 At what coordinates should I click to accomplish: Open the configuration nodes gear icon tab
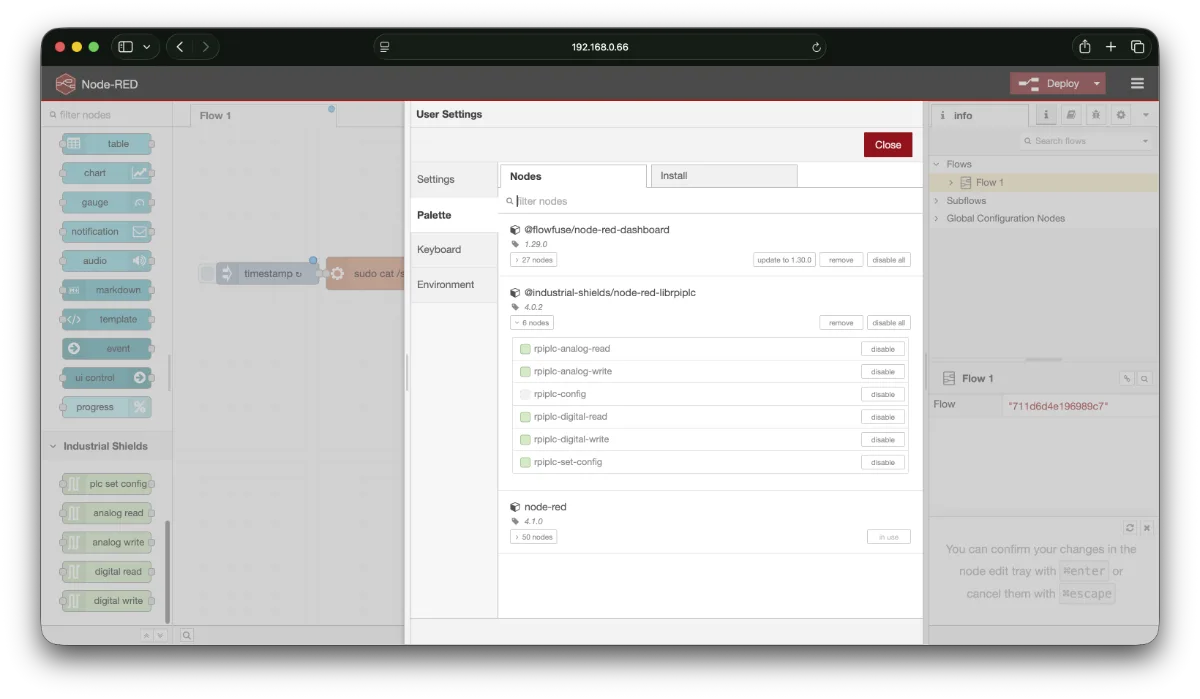(x=1121, y=115)
